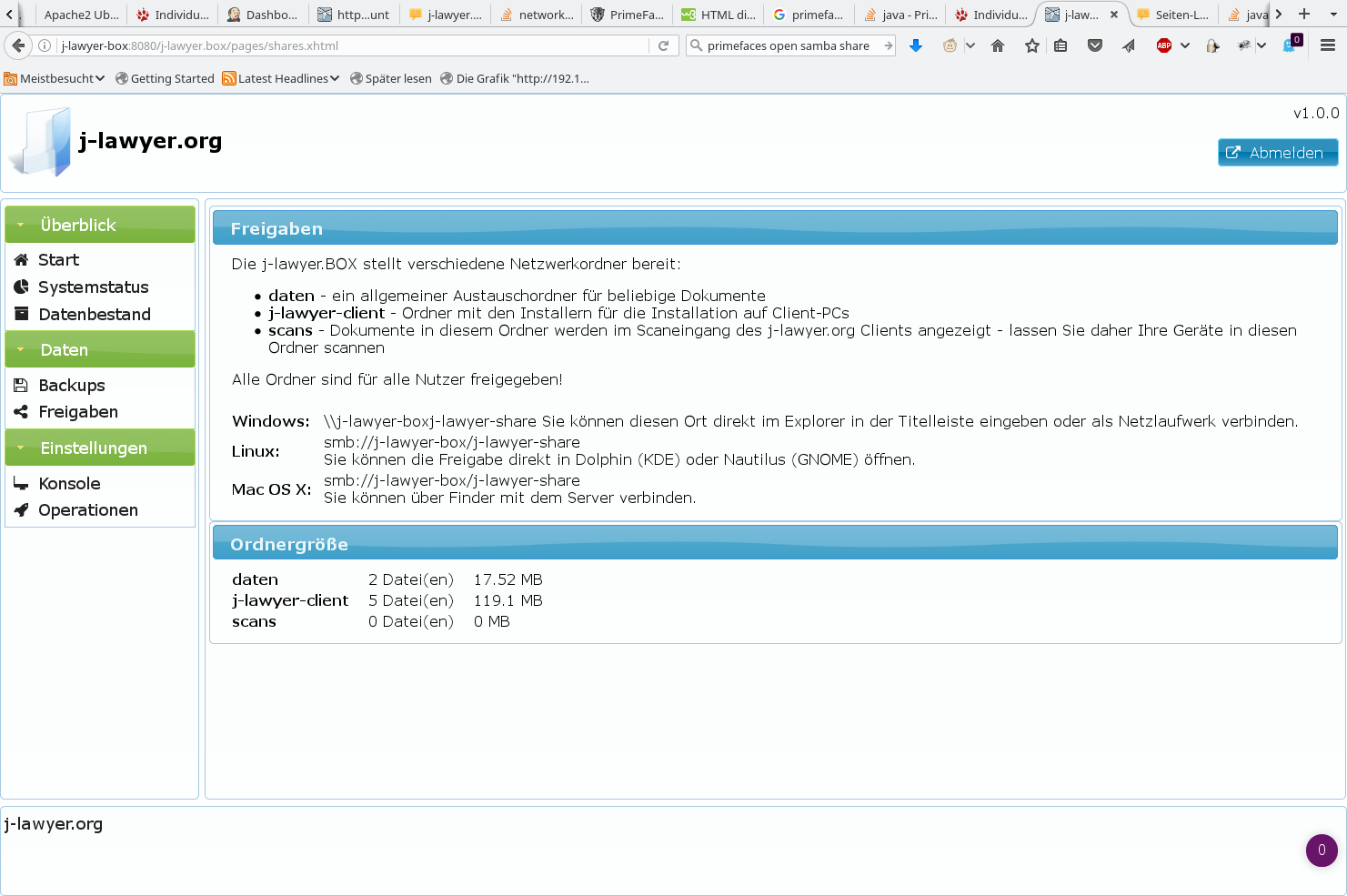Focus the browser address bar URL
The image size is (1347, 896).
353,45
